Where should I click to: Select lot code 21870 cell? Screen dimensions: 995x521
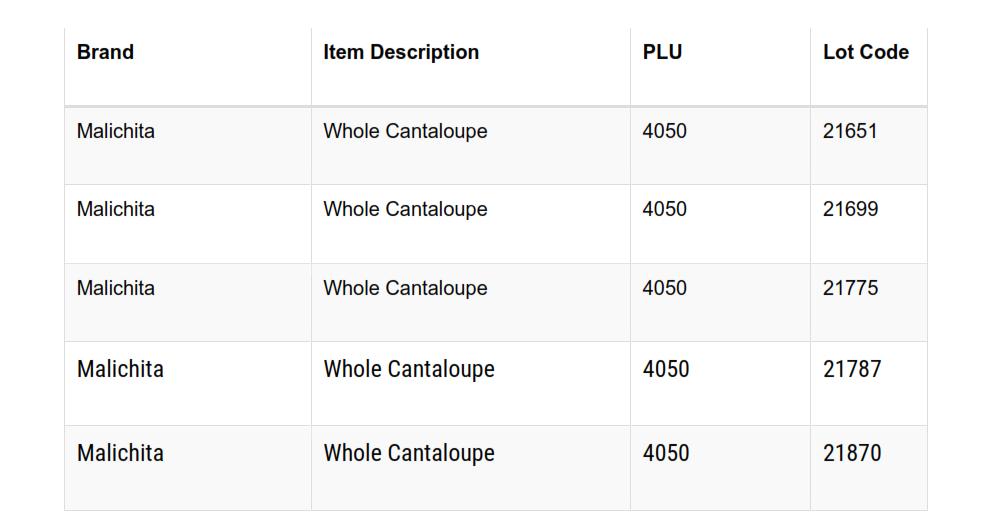coord(852,453)
